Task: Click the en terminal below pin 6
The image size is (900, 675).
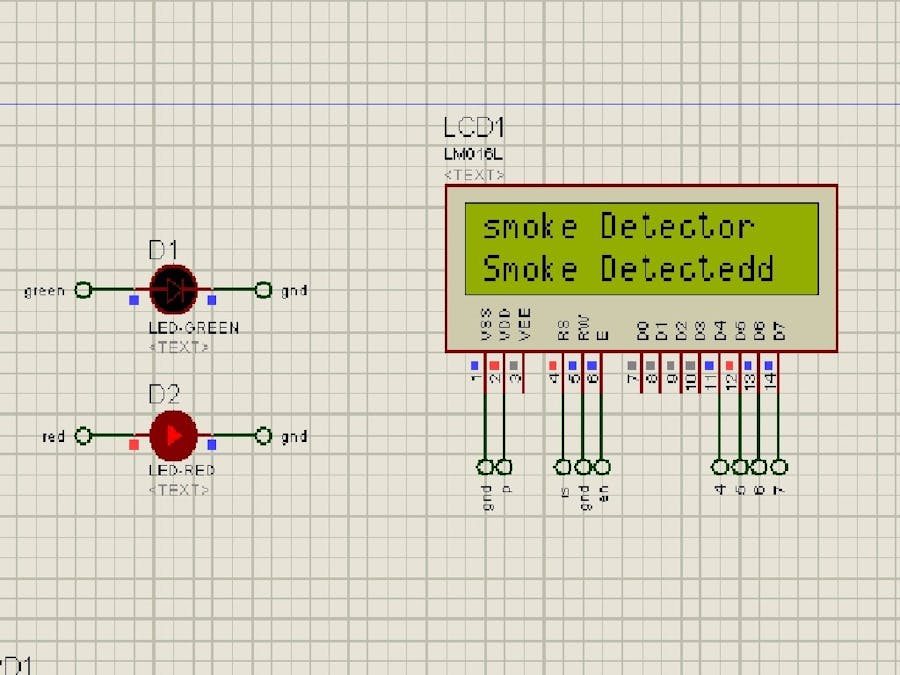Action: click(602, 466)
